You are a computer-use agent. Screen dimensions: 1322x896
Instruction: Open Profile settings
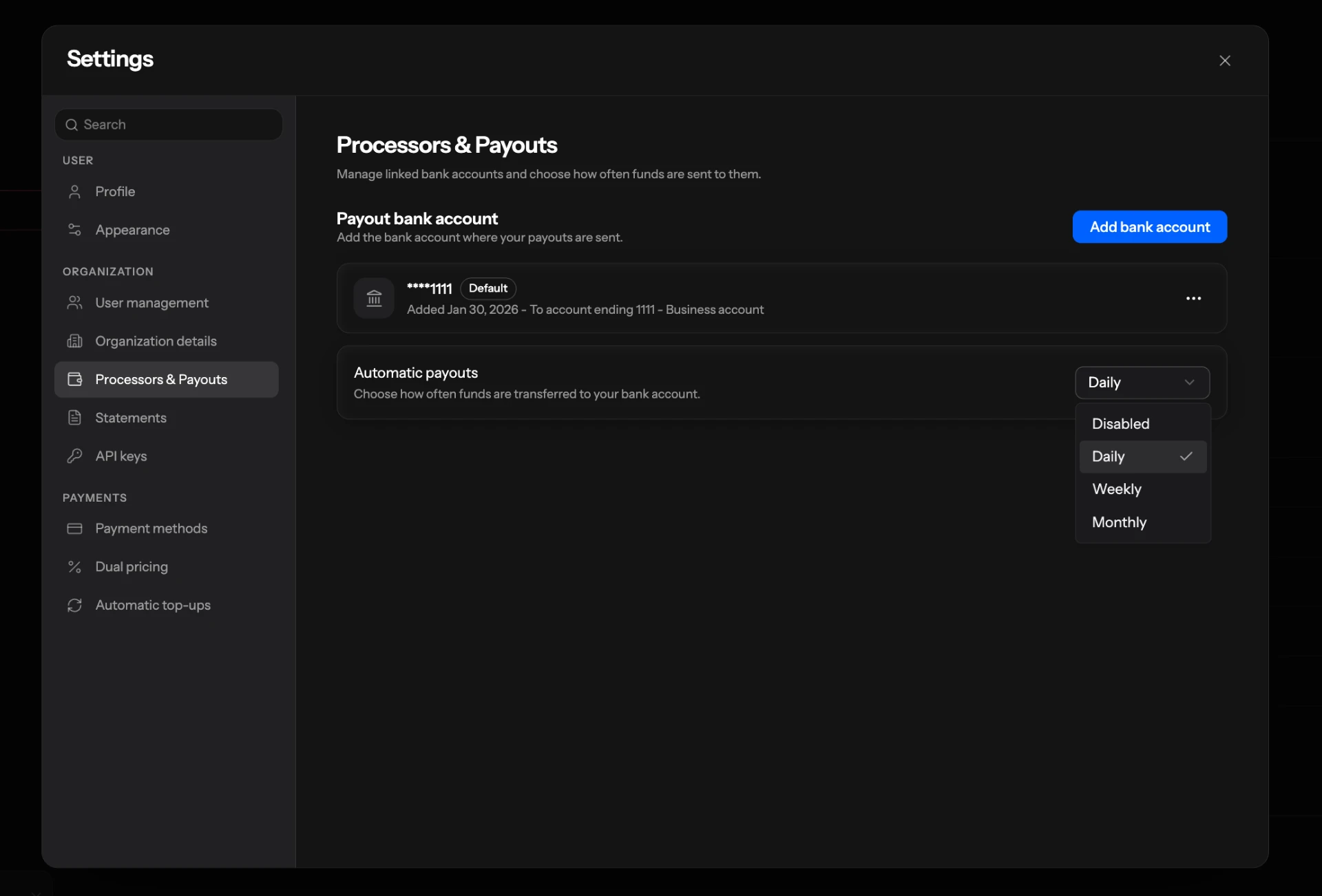click(167, 191)
